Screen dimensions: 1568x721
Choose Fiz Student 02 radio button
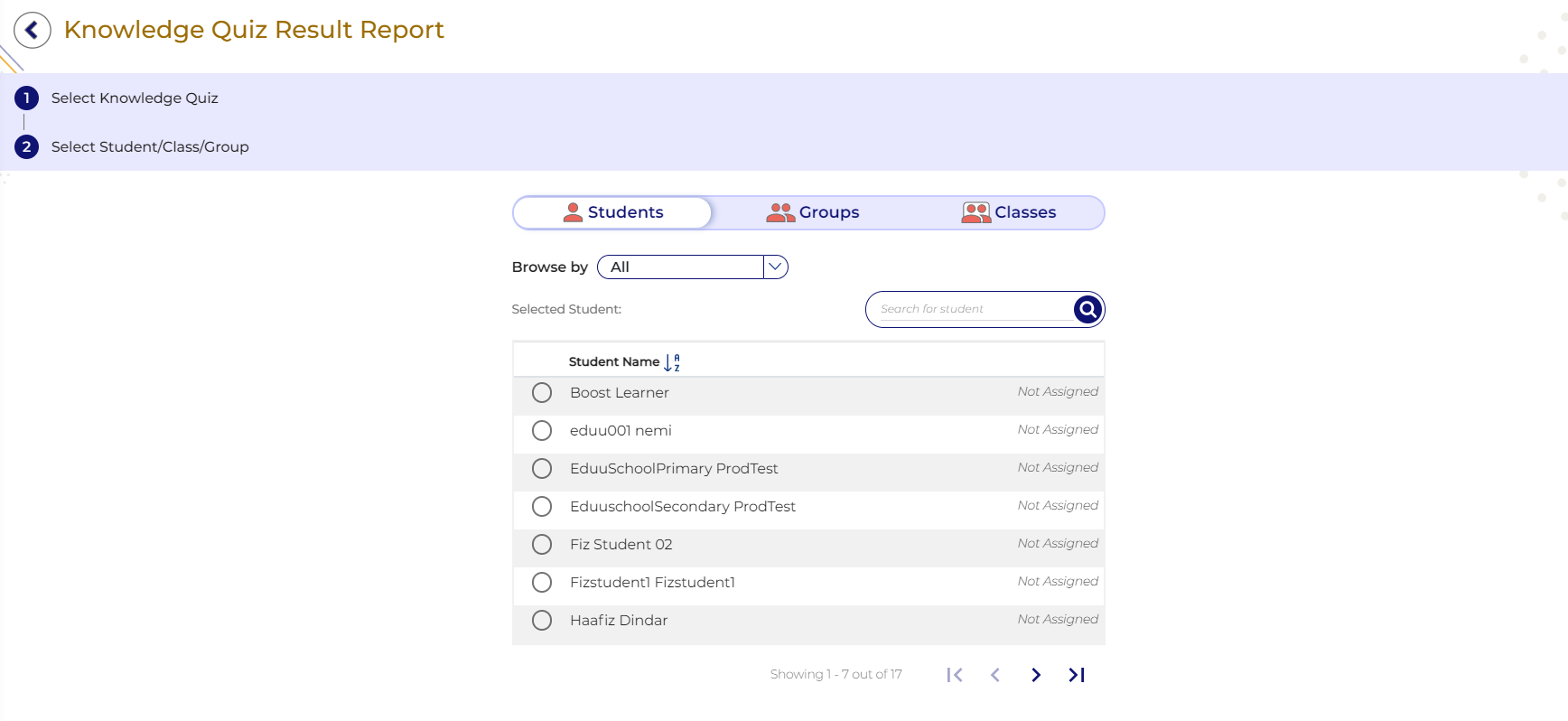point(542,545)
